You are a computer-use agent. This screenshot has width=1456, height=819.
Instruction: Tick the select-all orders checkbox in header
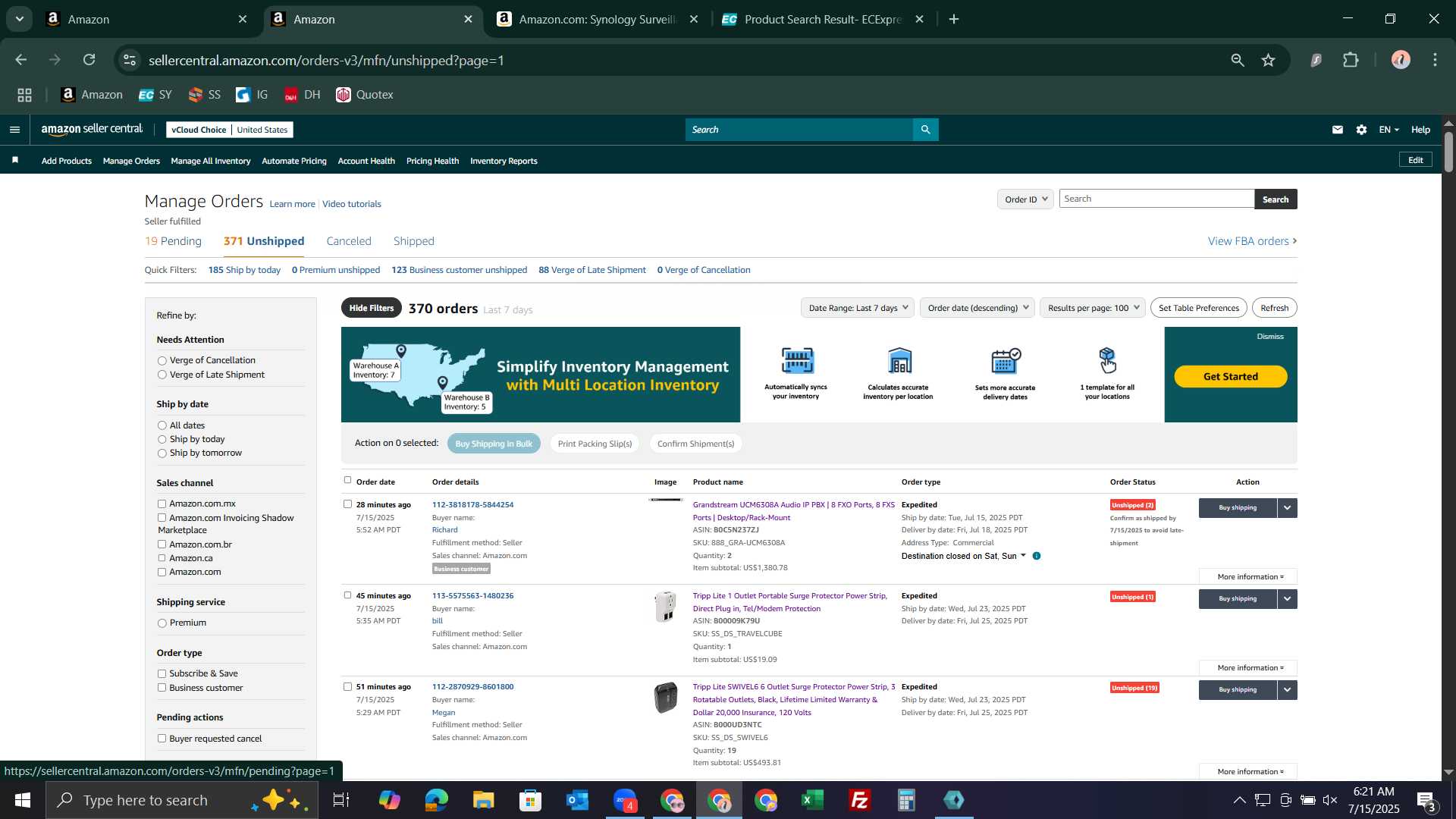tap(348, 480)
